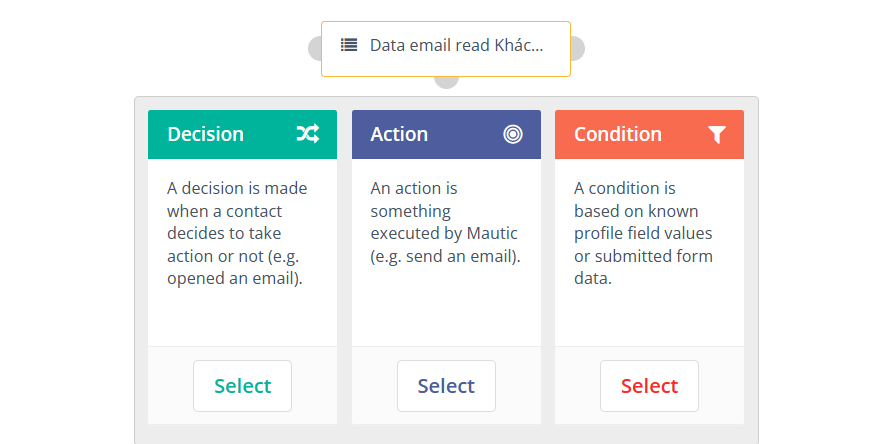The height and width of the screenshot is (444, 891).
Task: Click the Condition description about profile fields
Action: point(643,233)
